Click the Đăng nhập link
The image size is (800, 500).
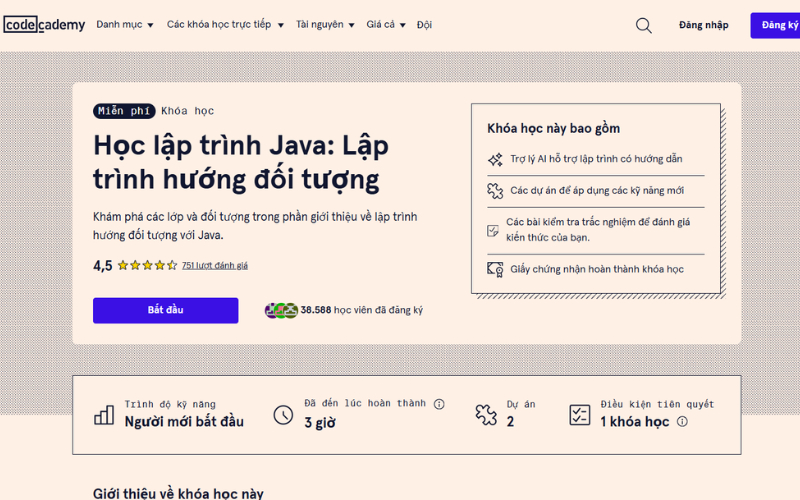(704, 25)
